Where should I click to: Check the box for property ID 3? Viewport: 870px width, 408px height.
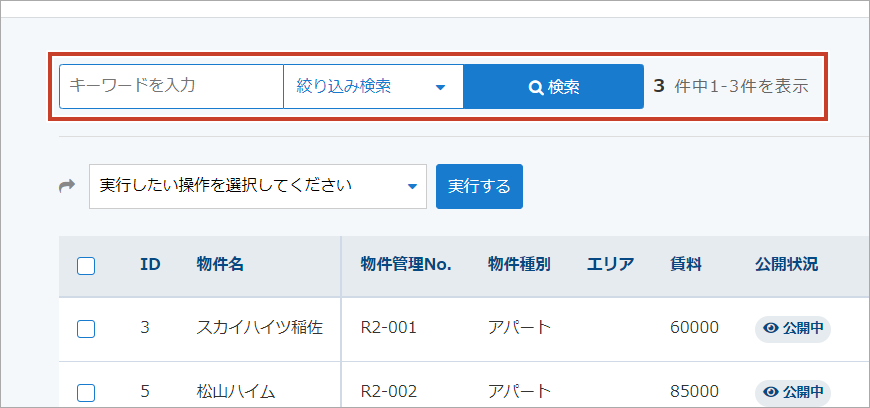point(86,328)
